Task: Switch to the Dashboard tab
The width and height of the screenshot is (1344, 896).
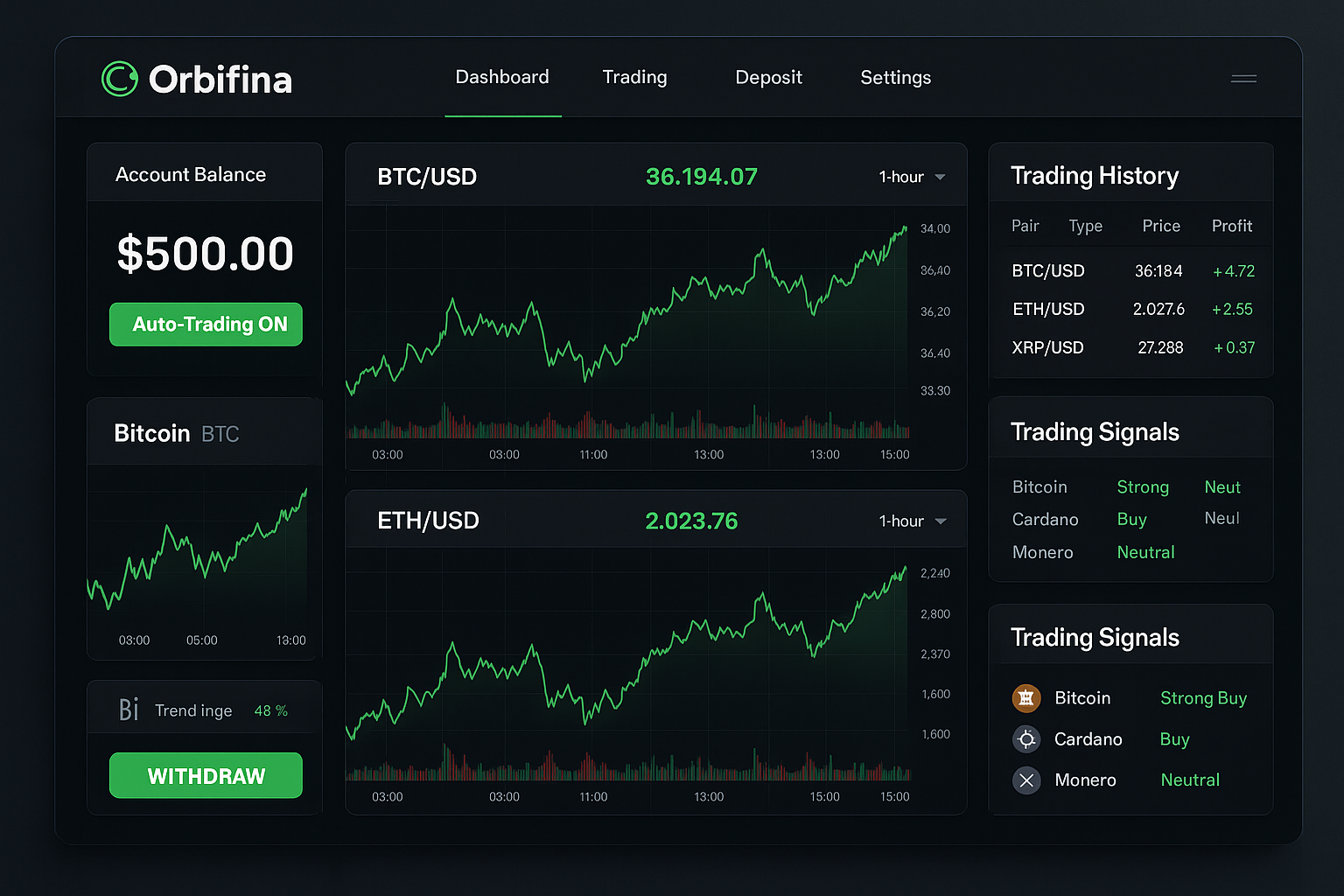Action: pyautogui.click(x=502, y=78)
